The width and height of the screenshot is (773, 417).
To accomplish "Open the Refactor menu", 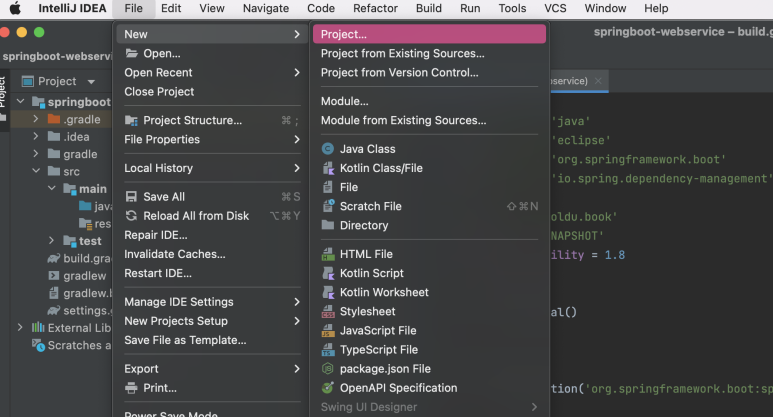I will [x=375, y=8].
